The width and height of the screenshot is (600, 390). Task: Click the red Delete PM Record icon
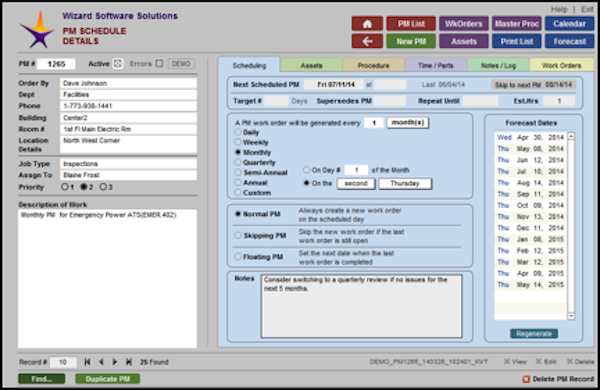(x=526, y=379)
